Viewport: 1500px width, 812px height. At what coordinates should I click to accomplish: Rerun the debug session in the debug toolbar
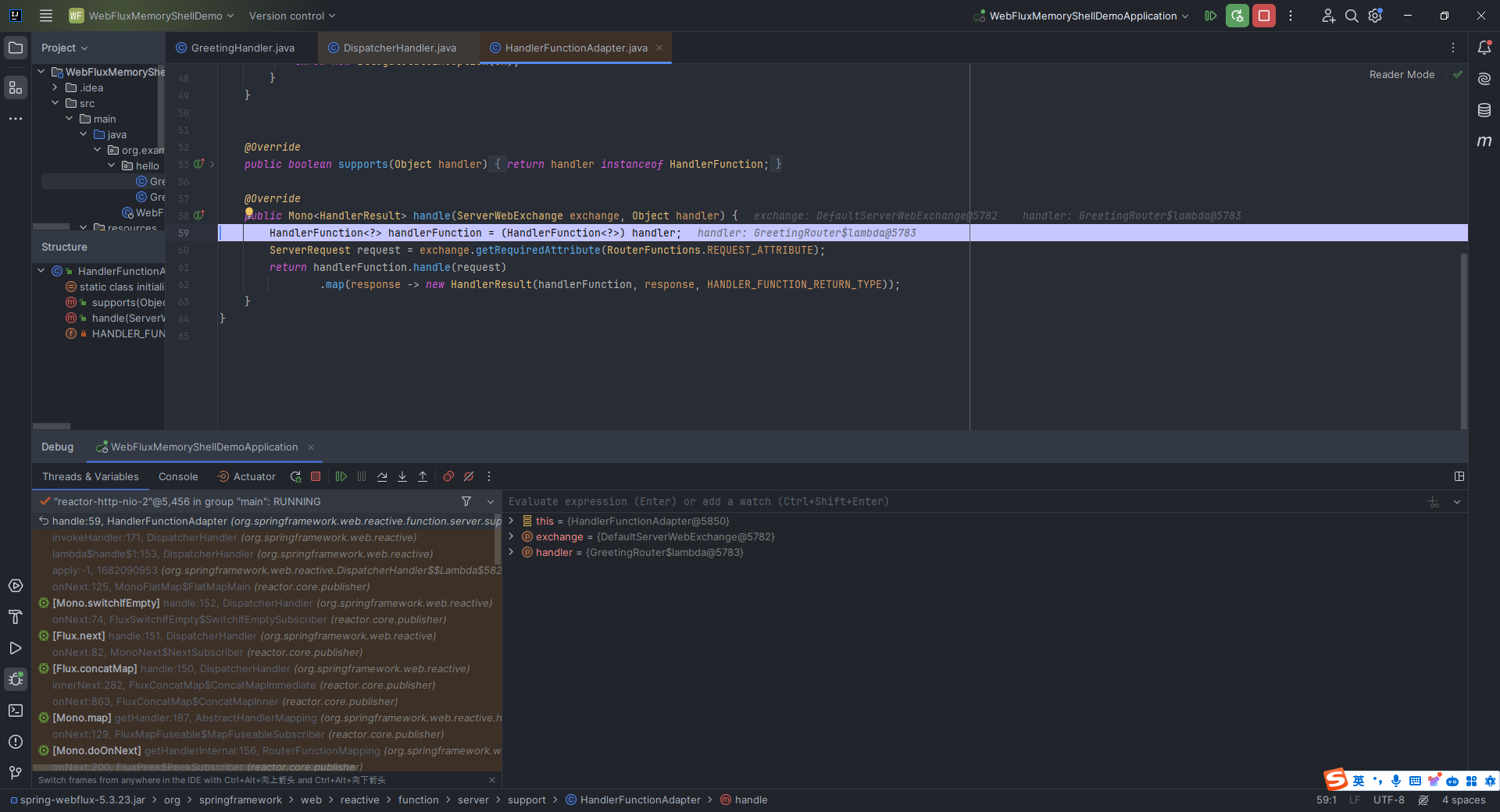click(295, 476)
